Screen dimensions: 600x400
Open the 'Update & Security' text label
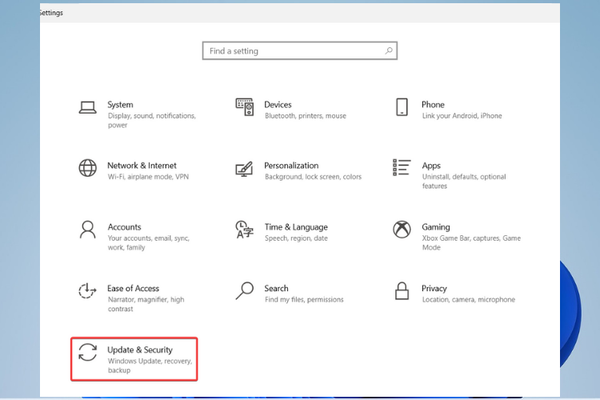click(141, 348)
